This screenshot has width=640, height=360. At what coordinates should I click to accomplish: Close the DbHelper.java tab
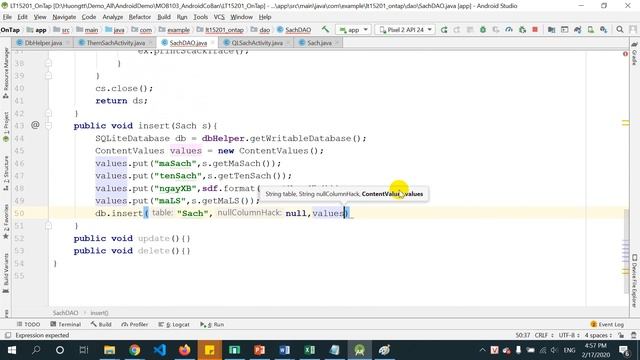pyautogui.click(x=68, y=43)
